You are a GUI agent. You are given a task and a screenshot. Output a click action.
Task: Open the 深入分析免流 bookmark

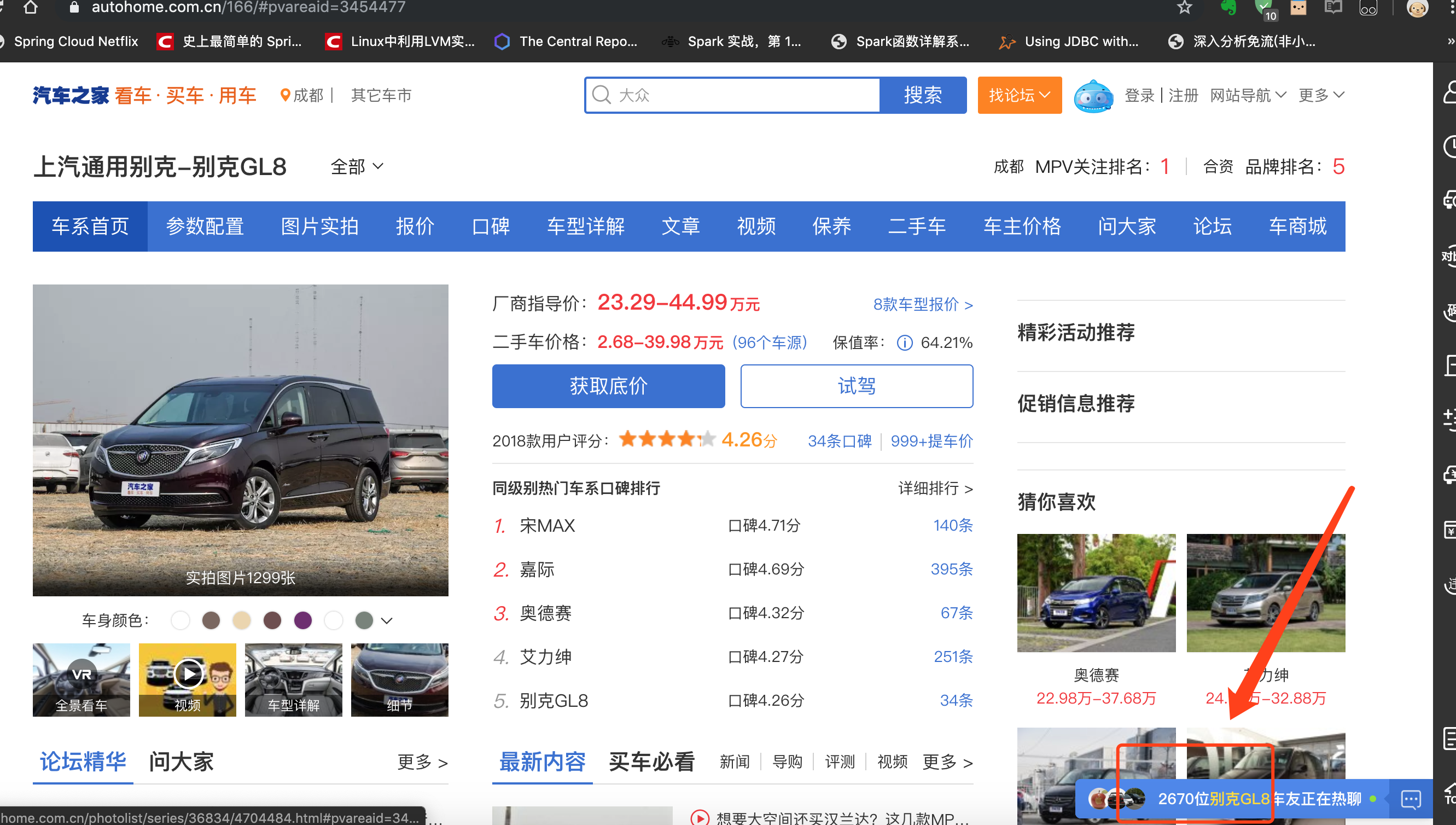click(x=1242, y=42)
